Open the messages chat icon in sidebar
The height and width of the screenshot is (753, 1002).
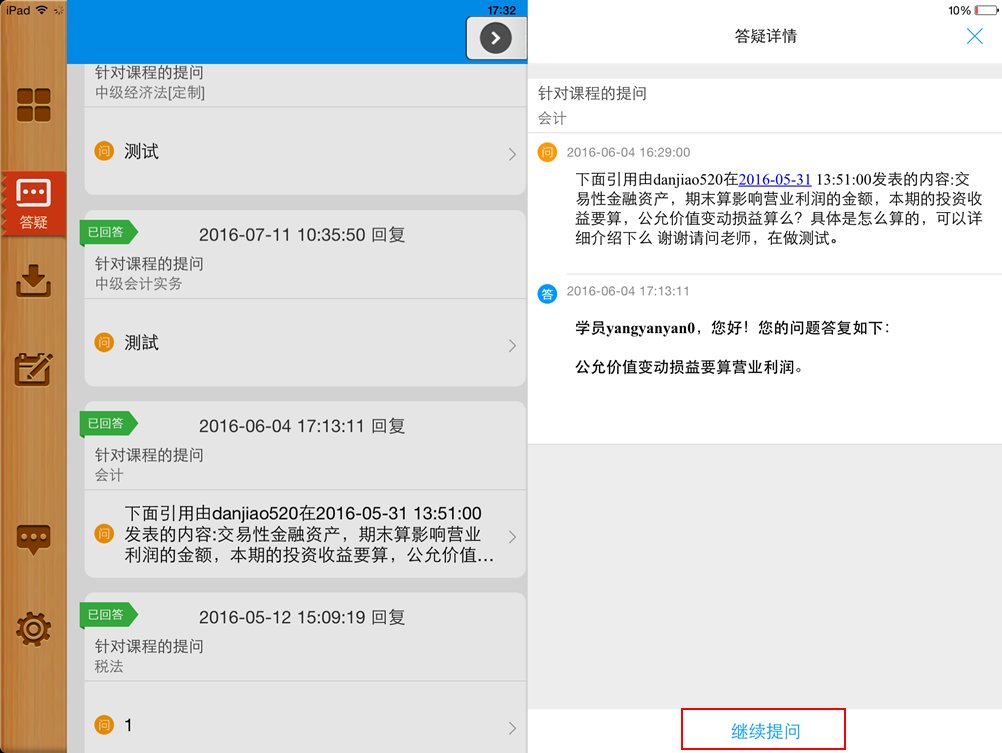(x=34, y=537)
